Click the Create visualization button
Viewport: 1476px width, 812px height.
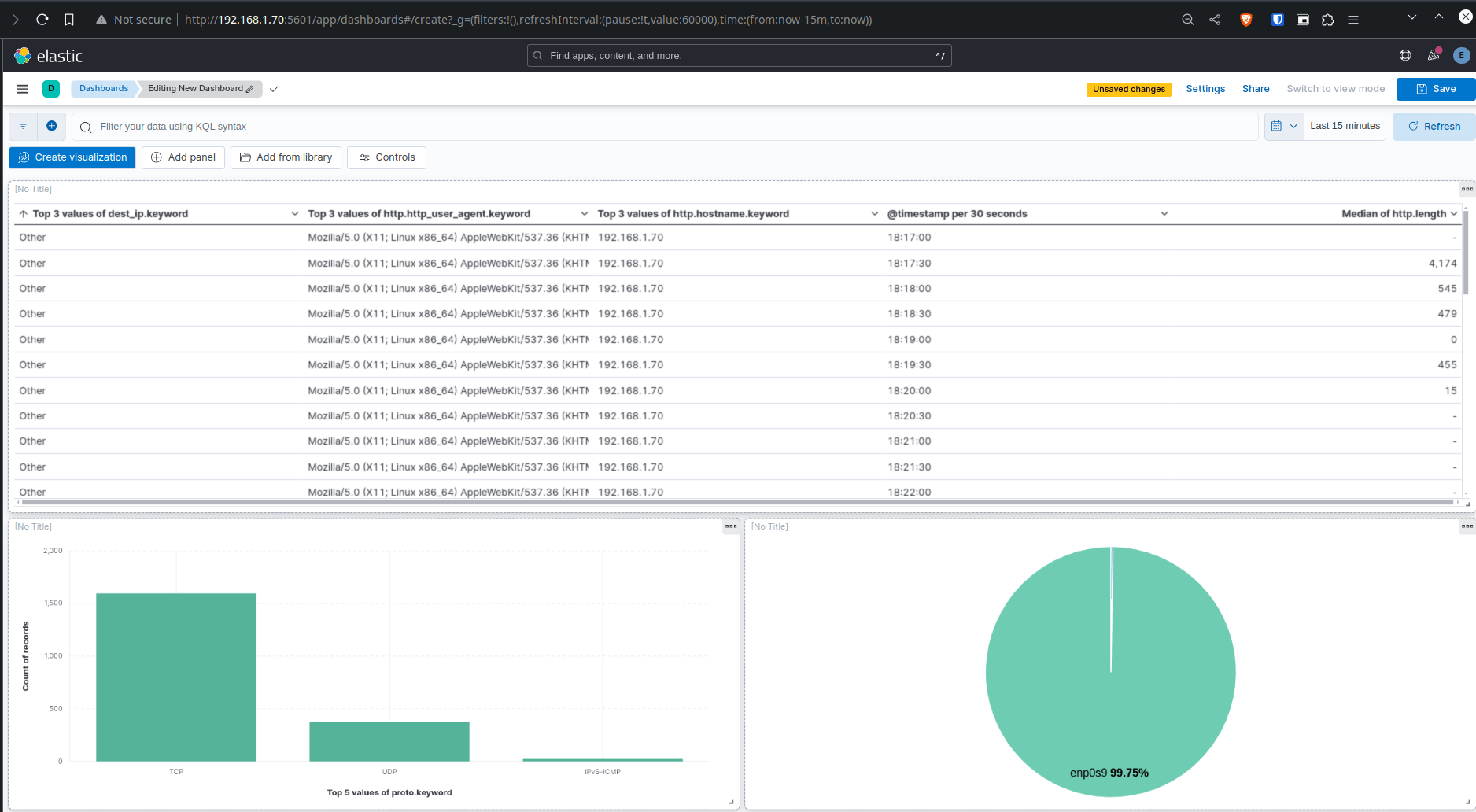[72, 157]
